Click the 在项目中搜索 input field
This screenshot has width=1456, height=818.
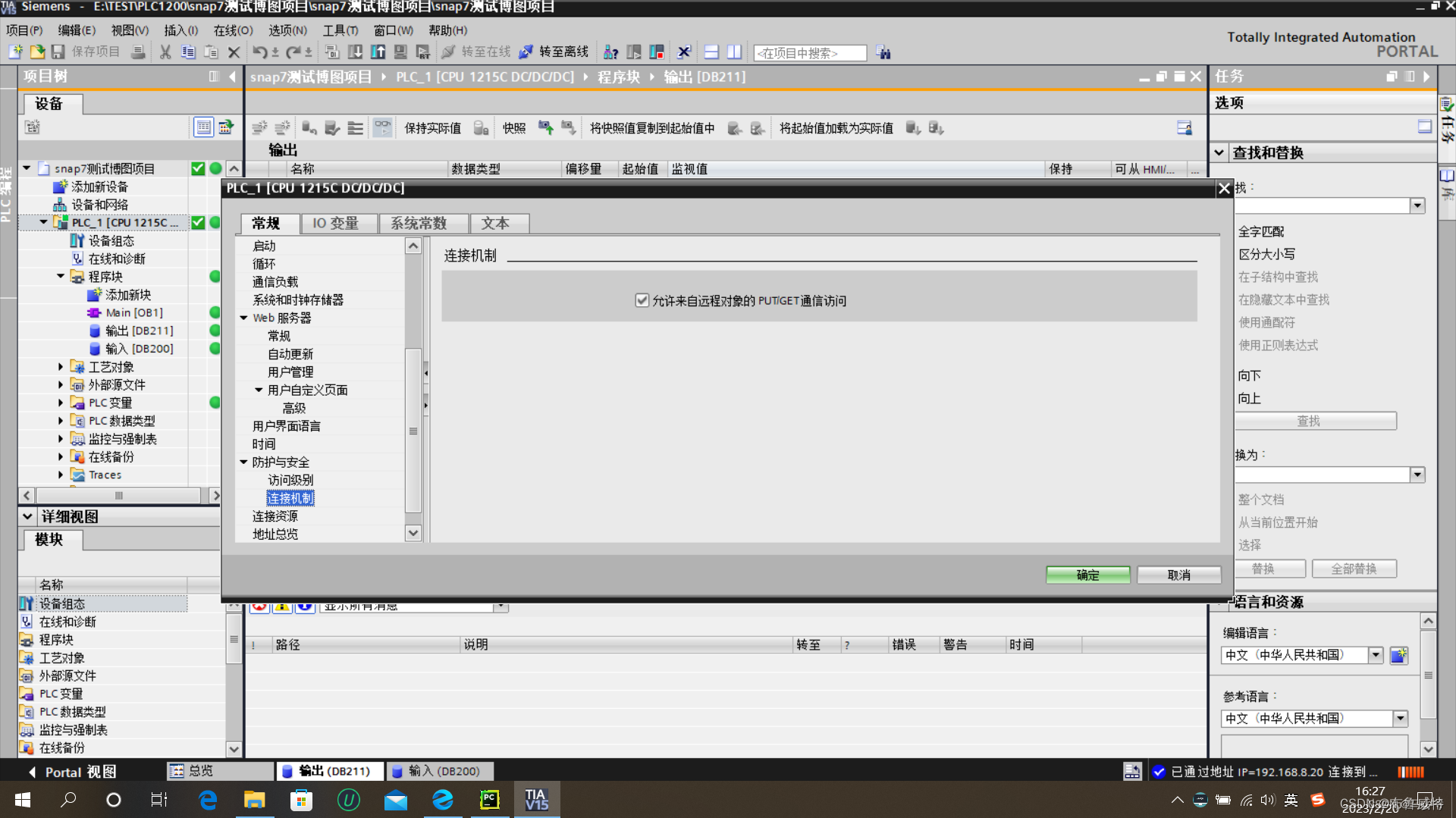click(808, 52)
